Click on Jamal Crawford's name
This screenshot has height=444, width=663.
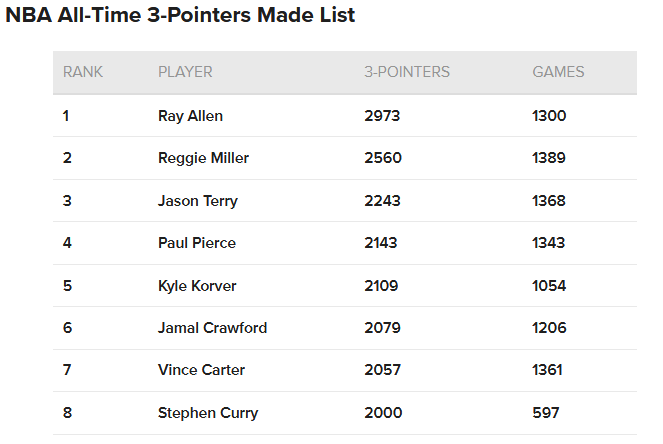tap(213, 328)
